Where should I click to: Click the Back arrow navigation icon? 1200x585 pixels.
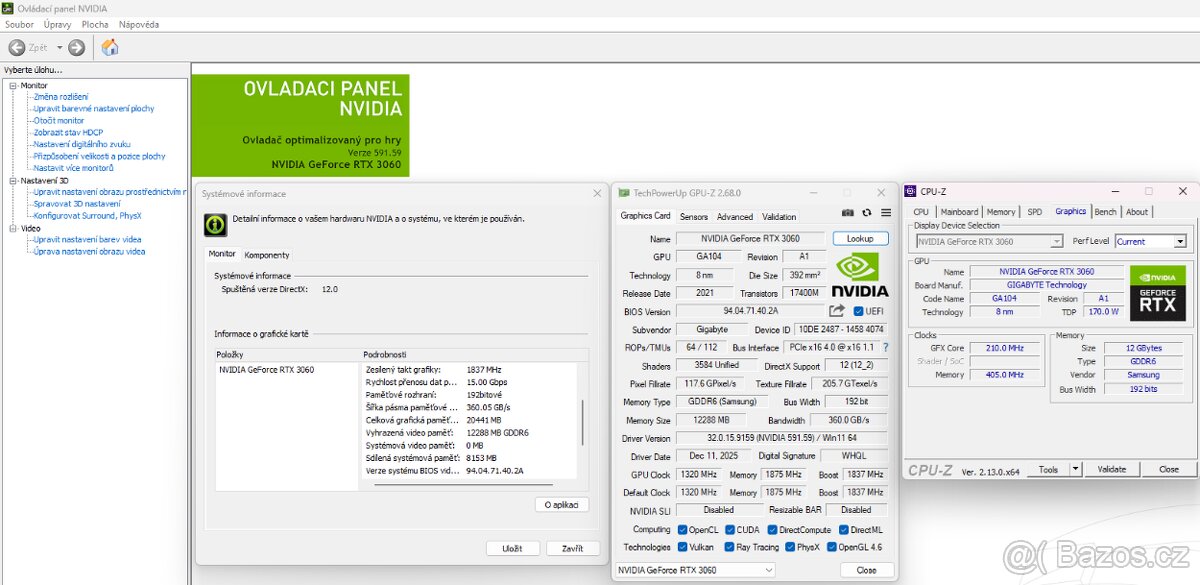click(x=17, y=47)
